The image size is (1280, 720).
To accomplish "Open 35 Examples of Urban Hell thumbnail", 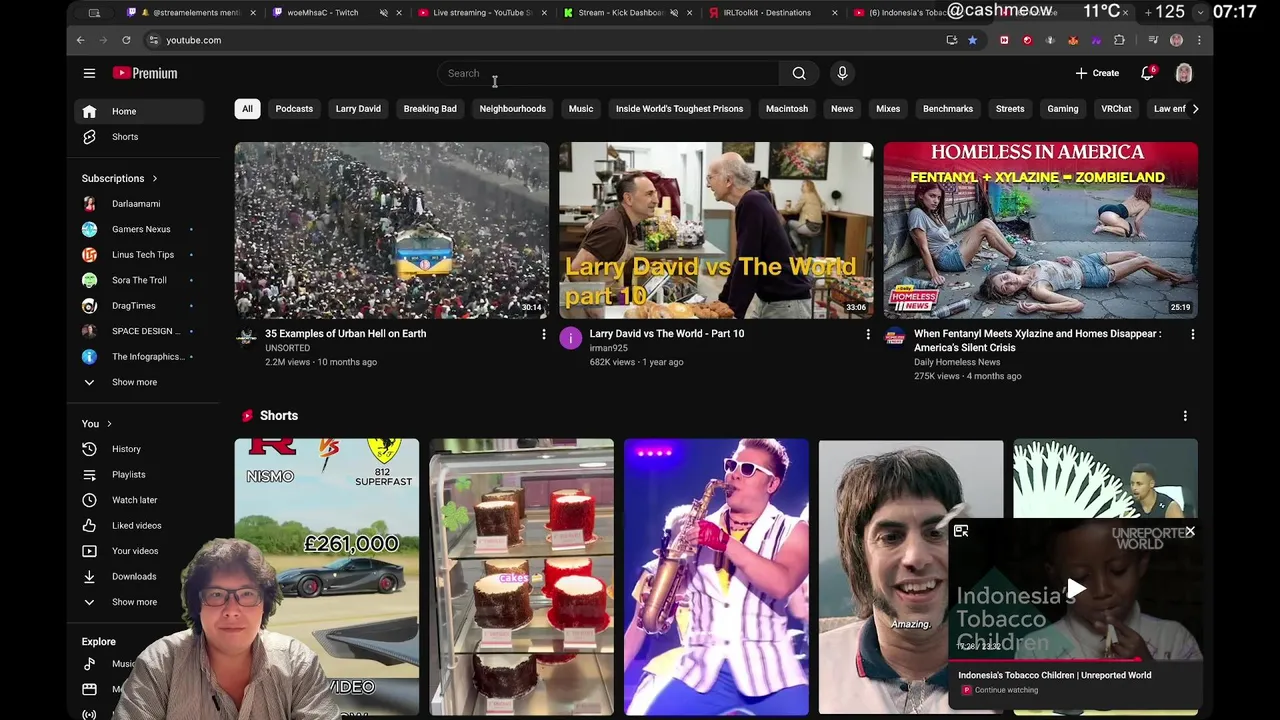I will coord(392,230).
